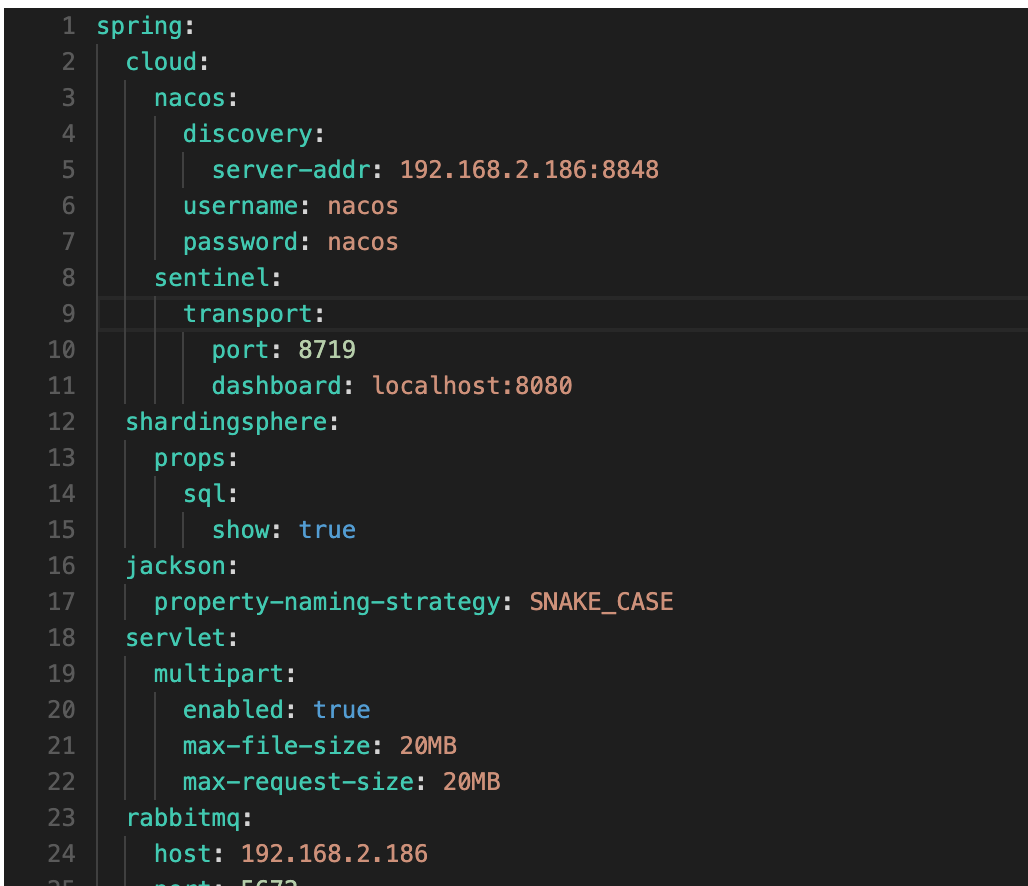
Task: Click the 'rabbitmq' key on line 23
Action: pos(183,818)
